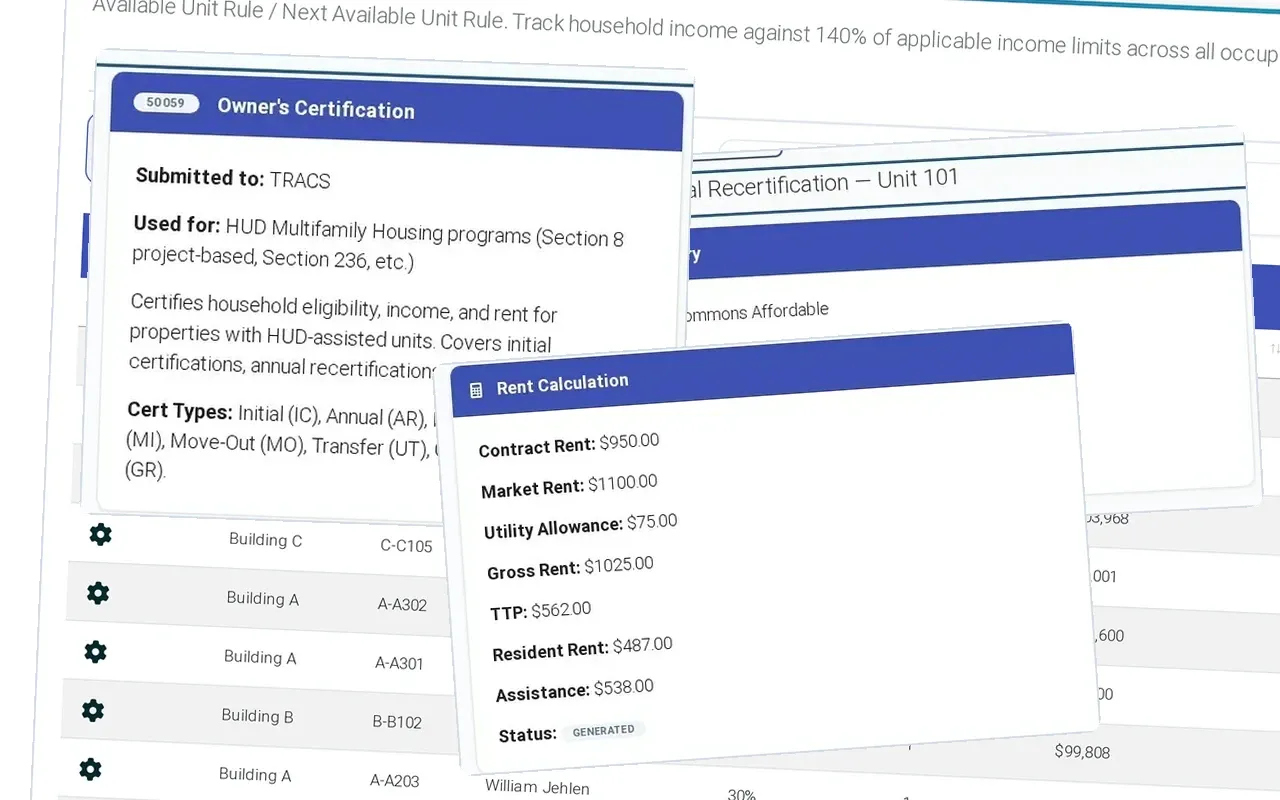The height and width of the screenshot is (800, 1280).
Task: Click the Submitted to: TRACS line
Action: pyautogui.click(x=233, y=178)
